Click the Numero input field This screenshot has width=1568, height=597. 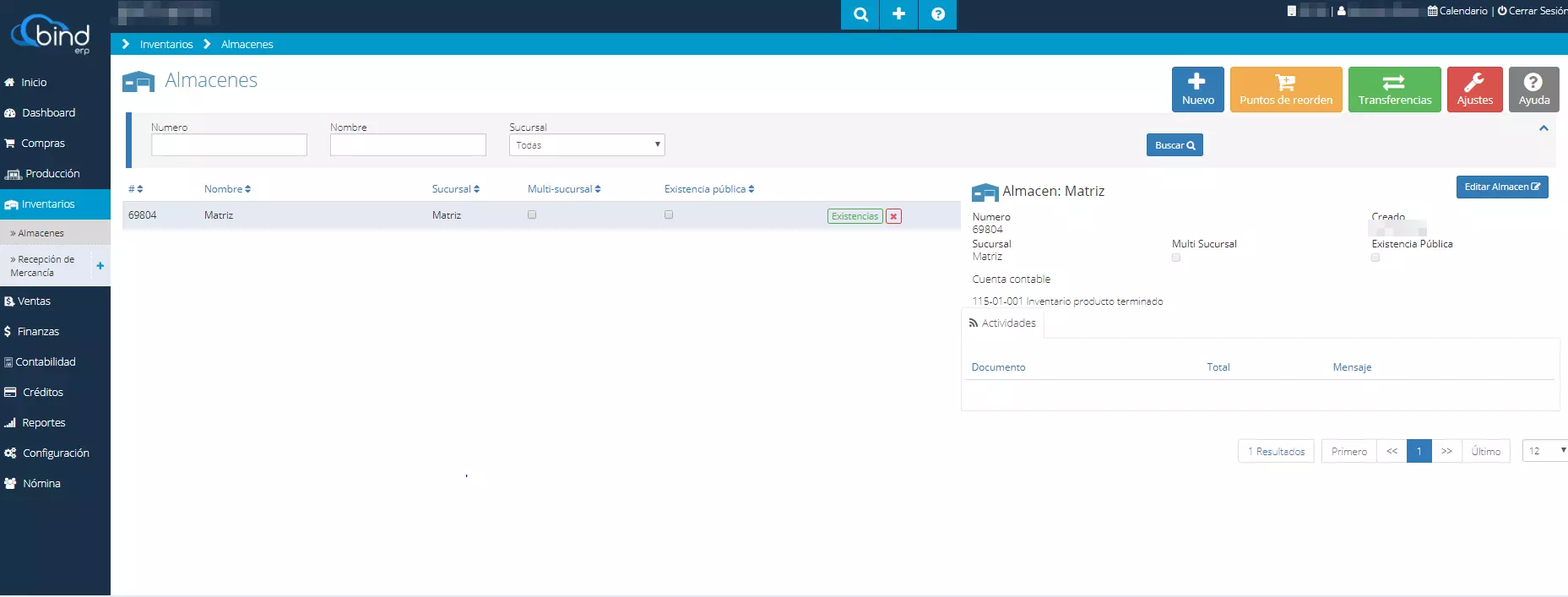click(229, 145)
